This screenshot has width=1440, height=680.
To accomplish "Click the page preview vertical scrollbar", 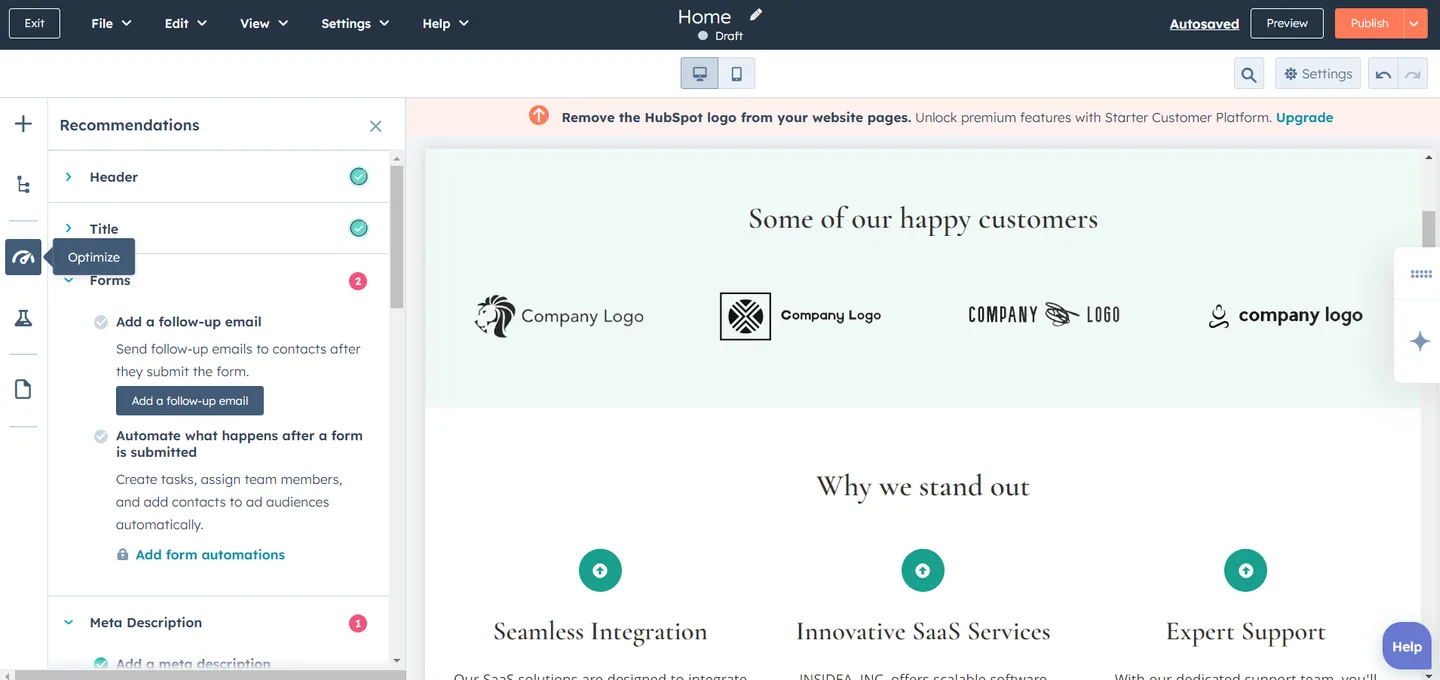I will point(1429,230).
